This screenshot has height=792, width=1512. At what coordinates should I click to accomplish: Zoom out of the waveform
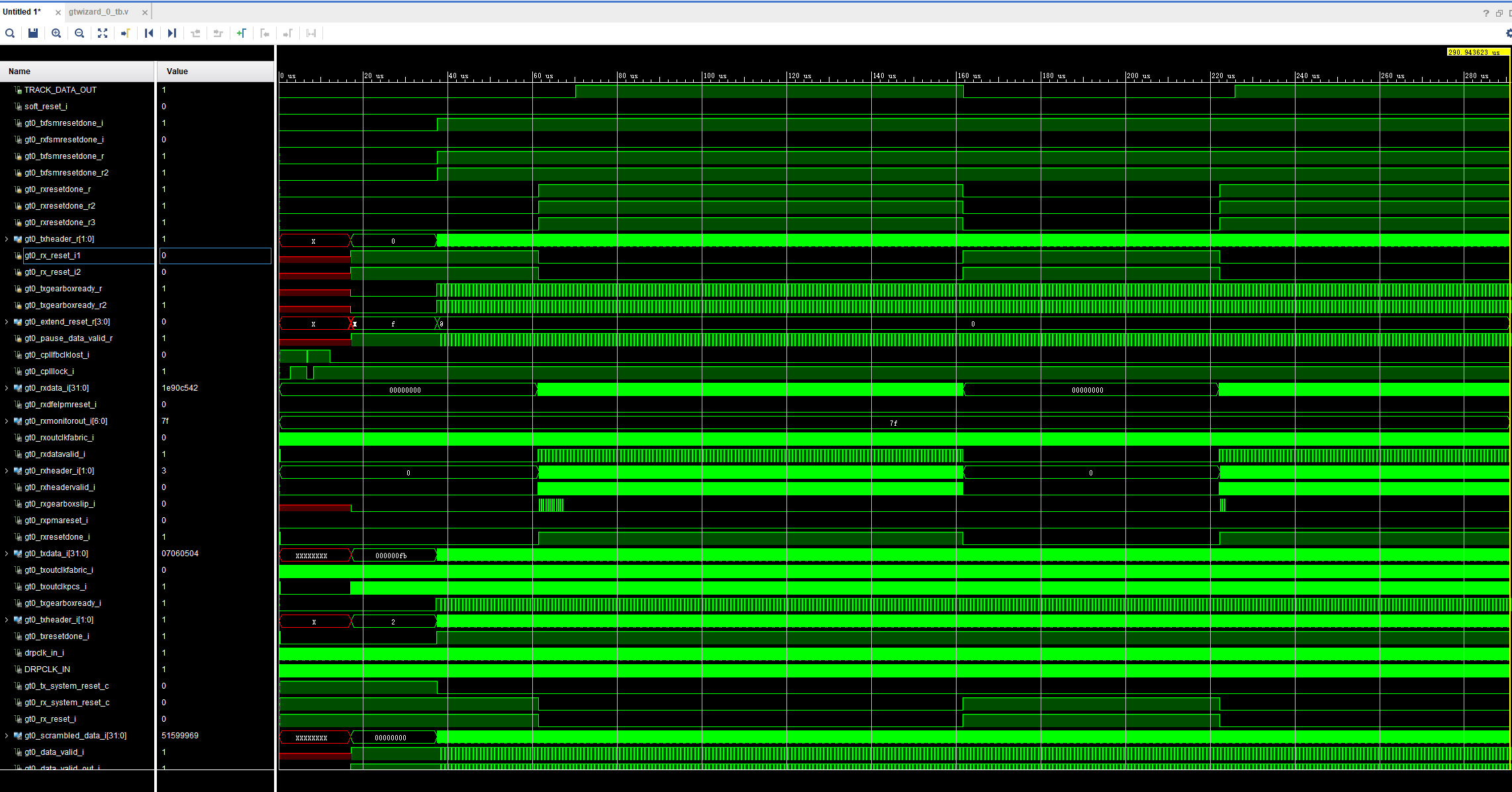[x=79, y=33]
